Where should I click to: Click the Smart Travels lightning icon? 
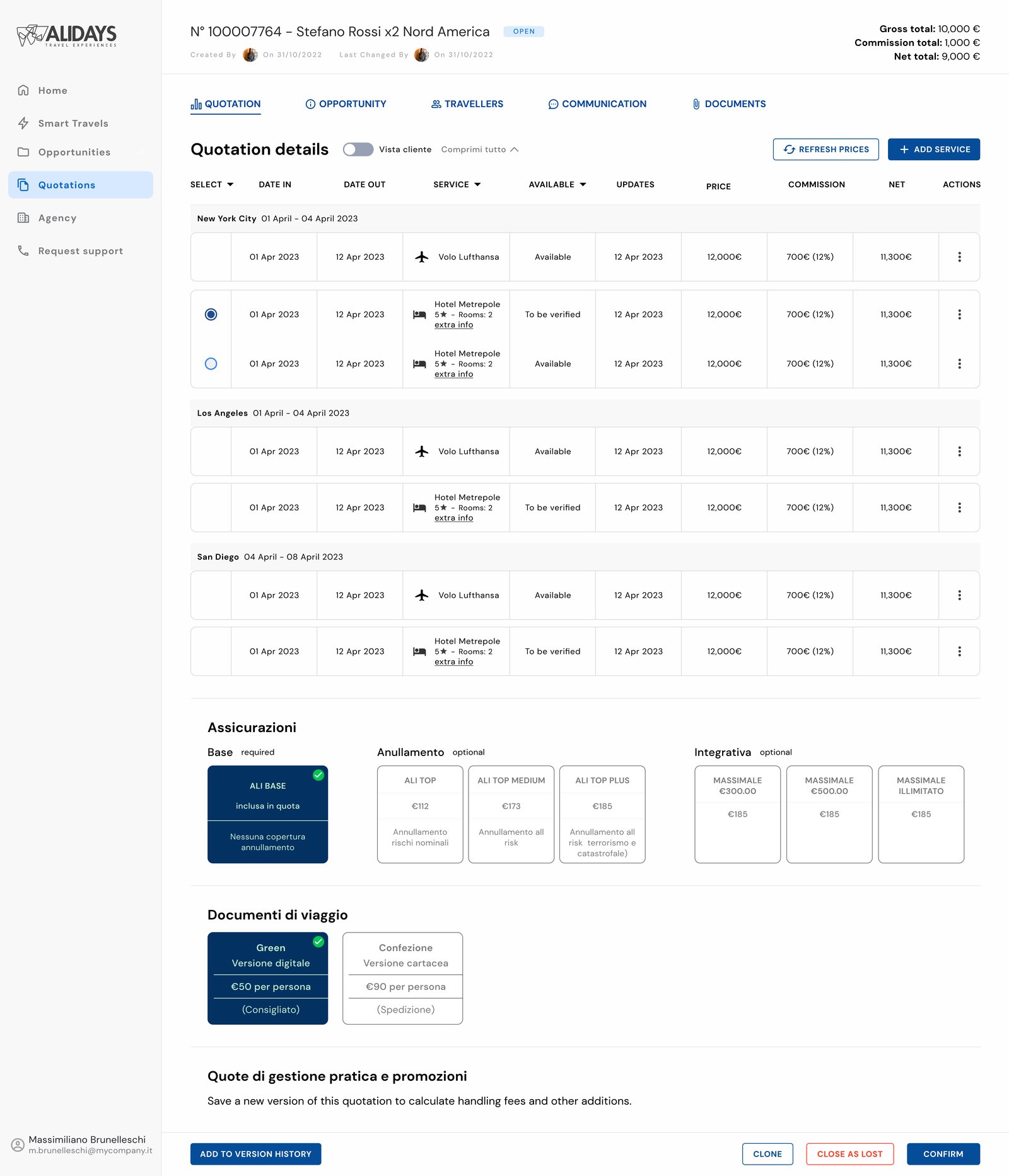coord(23,123)
